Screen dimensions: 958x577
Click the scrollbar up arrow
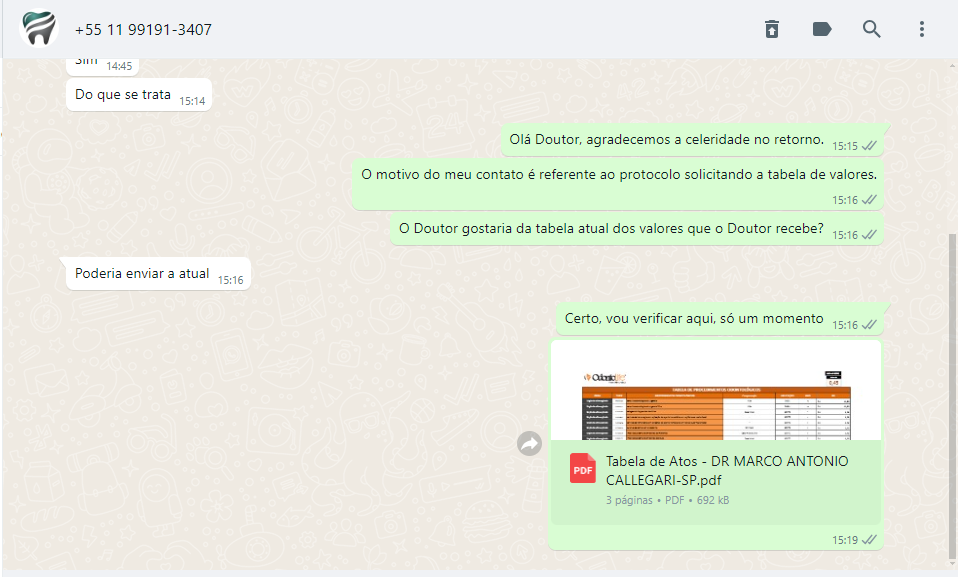[x=953, y=64]
